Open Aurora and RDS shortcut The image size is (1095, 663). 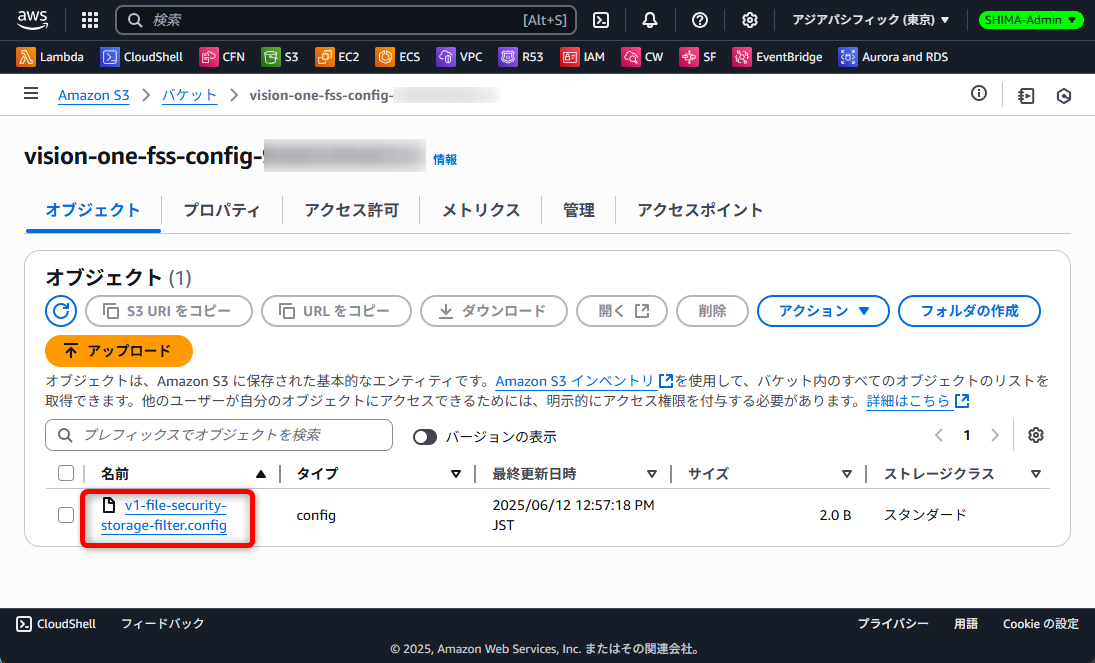893,57
